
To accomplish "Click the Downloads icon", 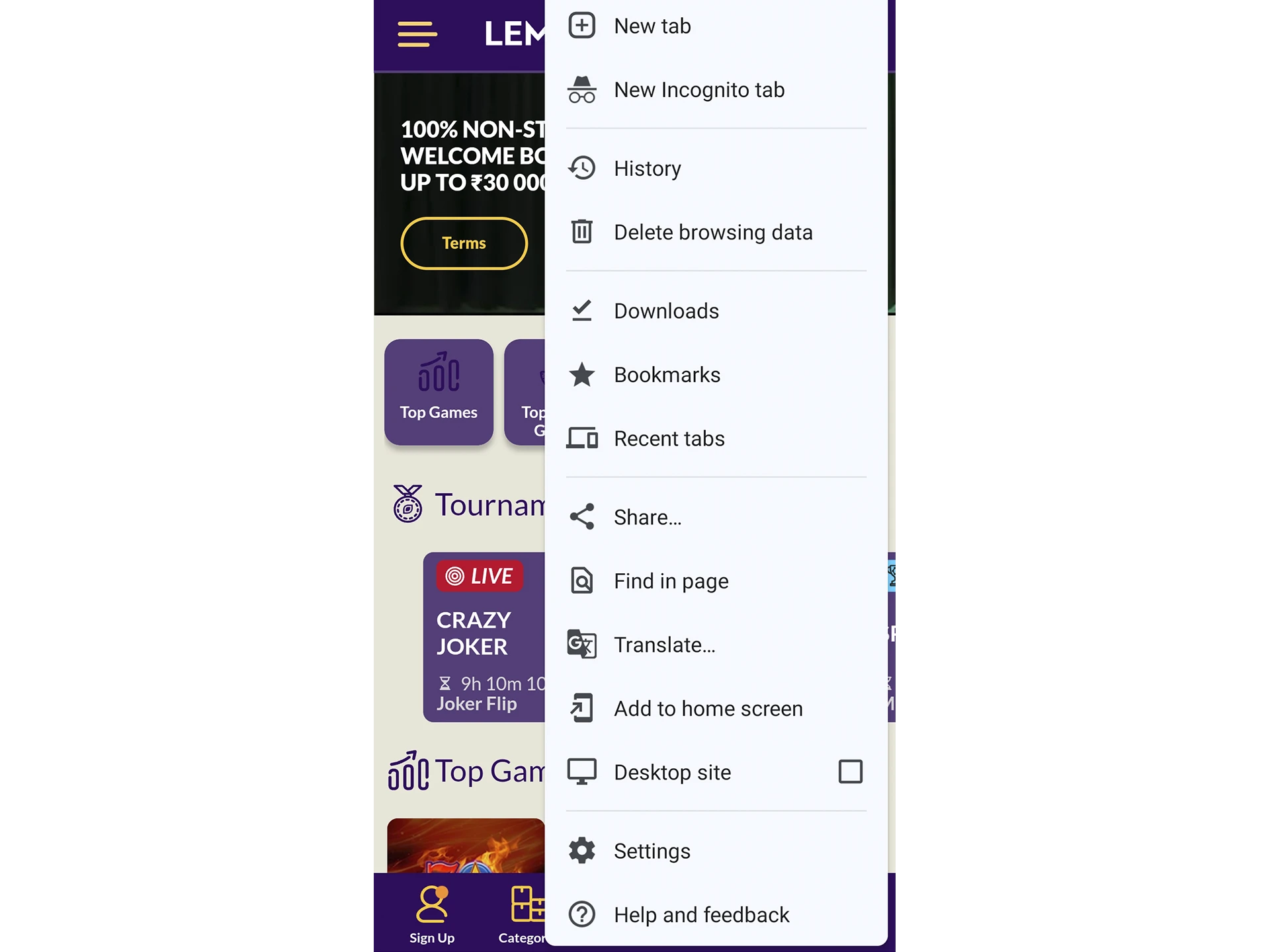I will point(583,311).
